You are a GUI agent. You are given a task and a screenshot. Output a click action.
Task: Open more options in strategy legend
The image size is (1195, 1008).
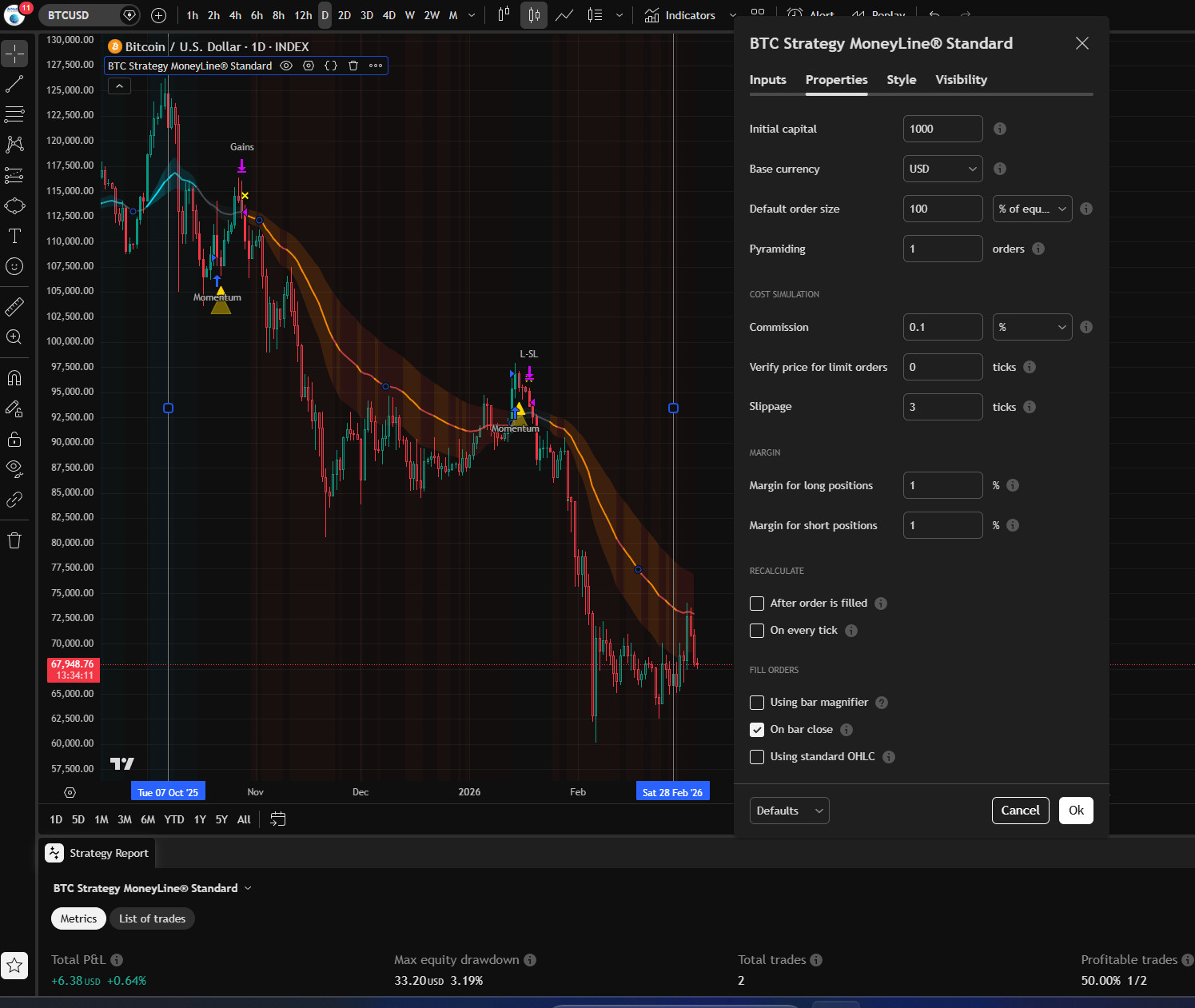(x=376, y=66)
